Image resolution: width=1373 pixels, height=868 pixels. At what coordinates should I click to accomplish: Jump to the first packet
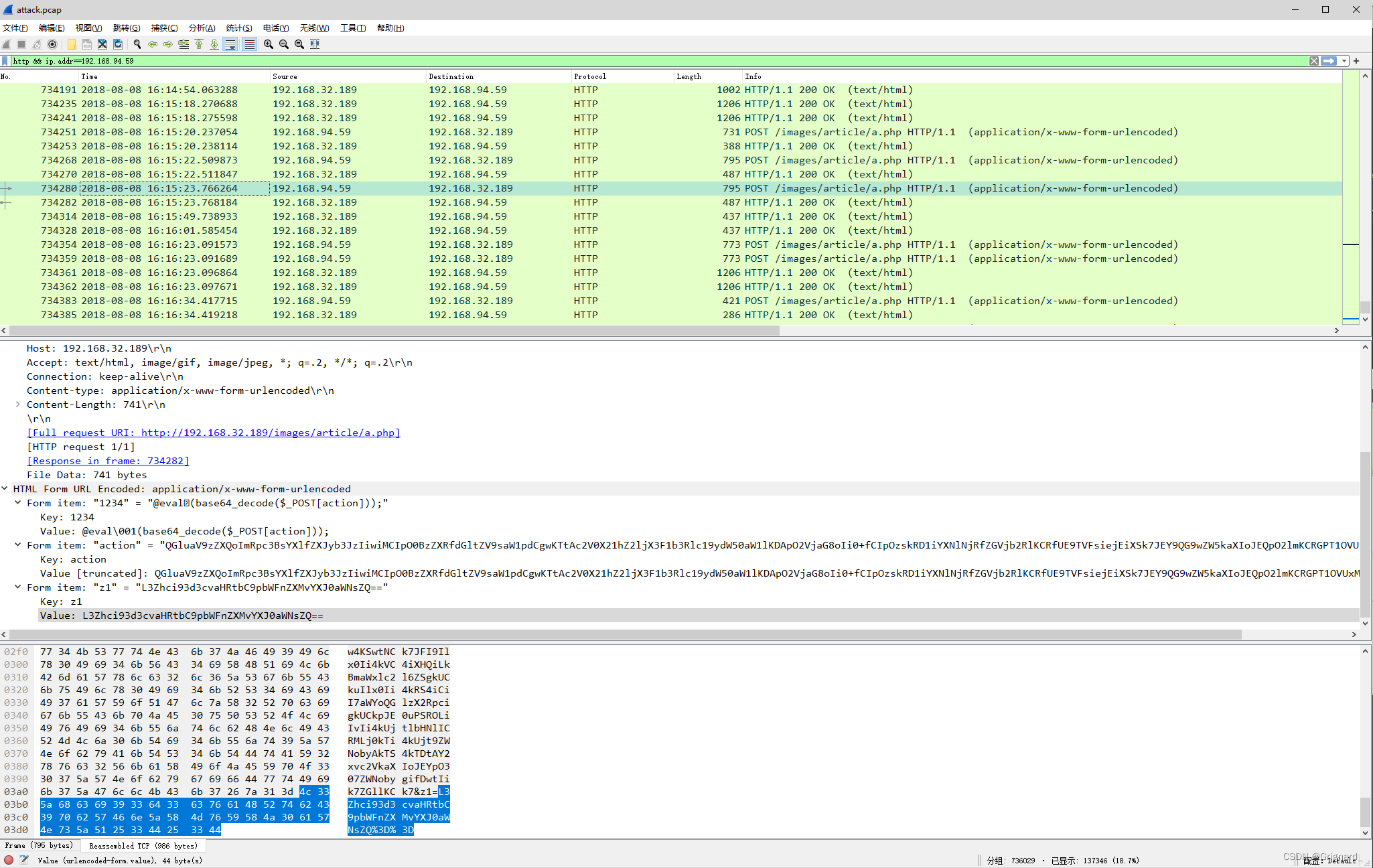pyautogui.click(x=199, y=44)
